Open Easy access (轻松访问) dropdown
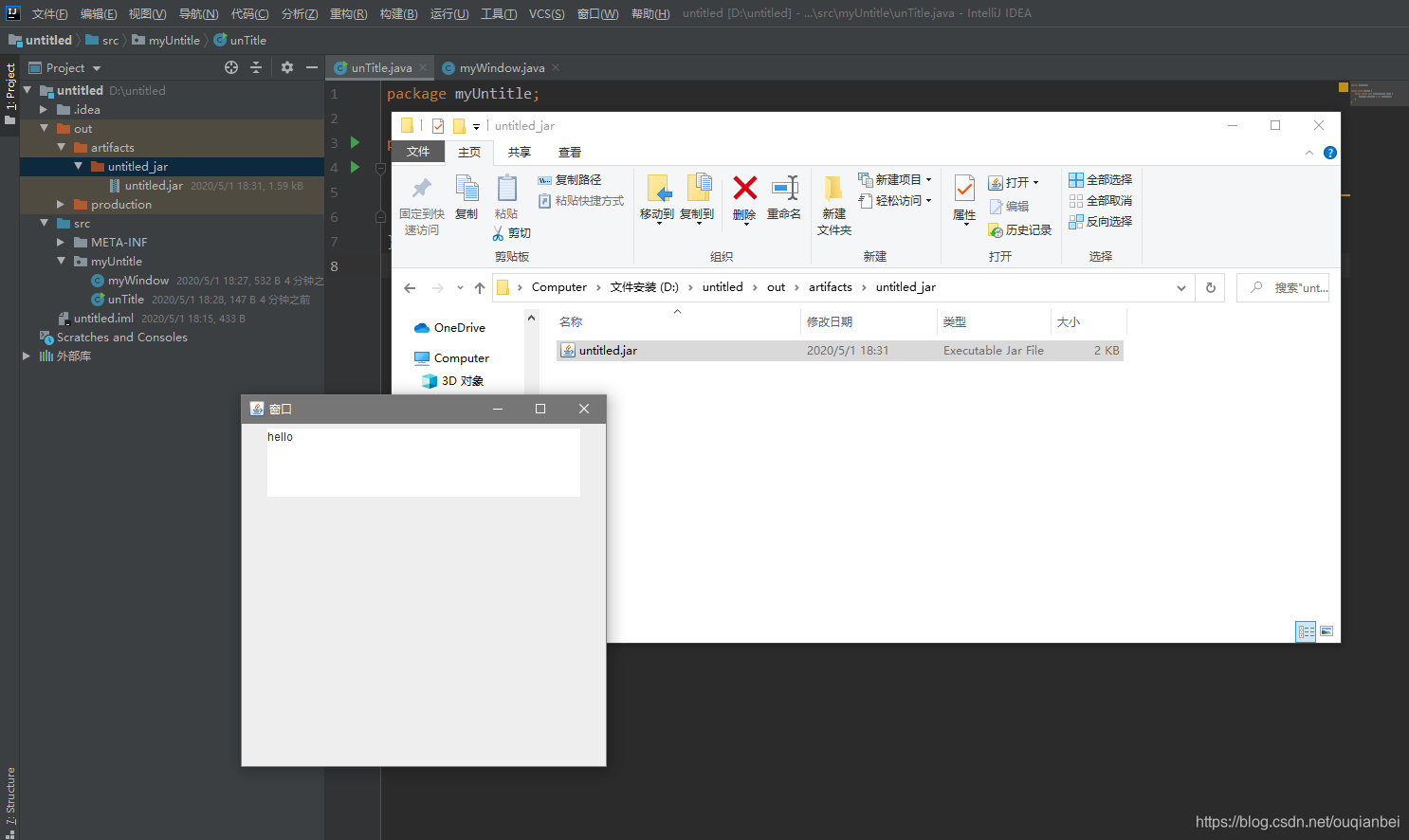 (x=895, y=201)
